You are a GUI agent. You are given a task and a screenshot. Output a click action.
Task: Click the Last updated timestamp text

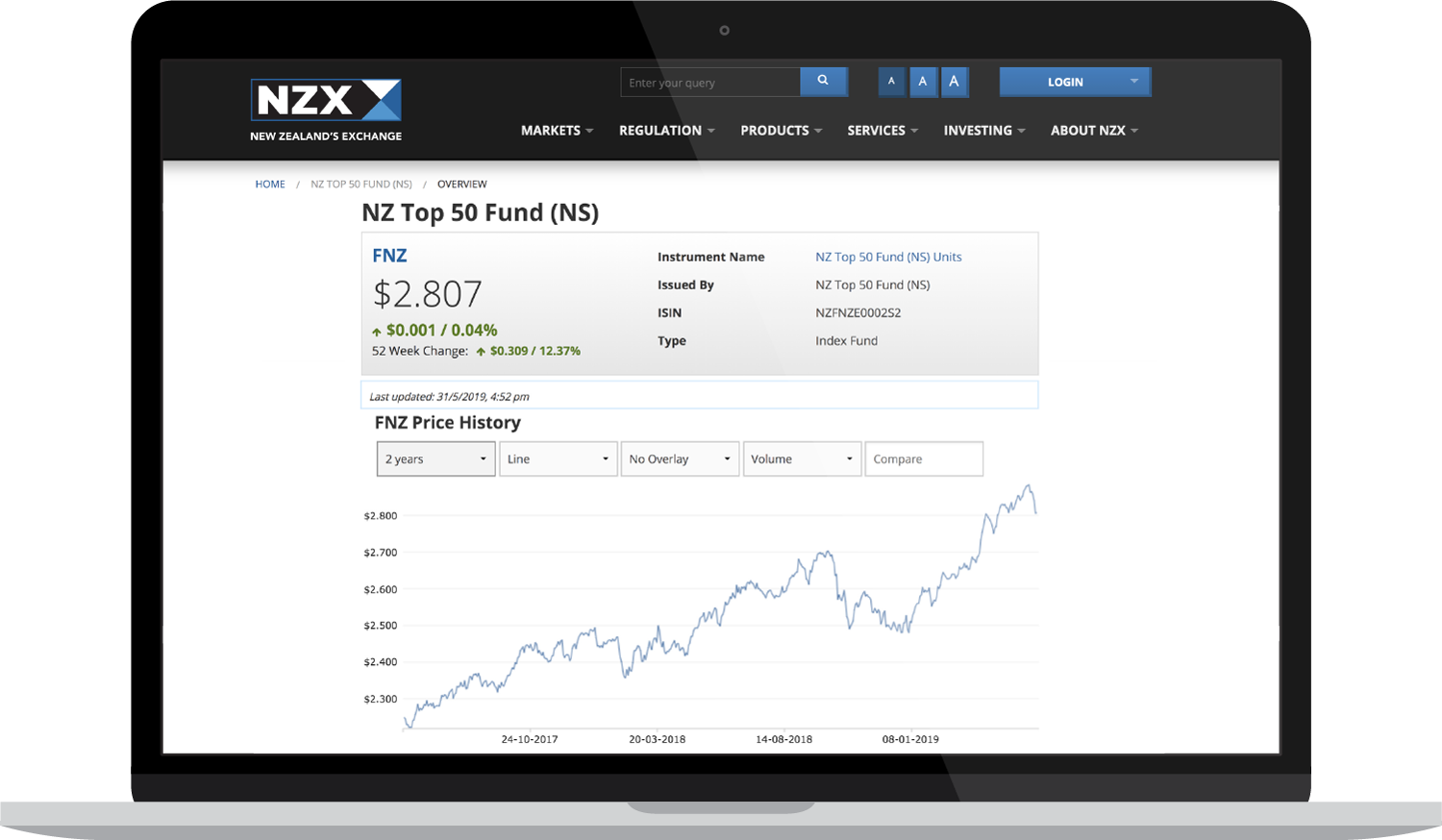449,397
